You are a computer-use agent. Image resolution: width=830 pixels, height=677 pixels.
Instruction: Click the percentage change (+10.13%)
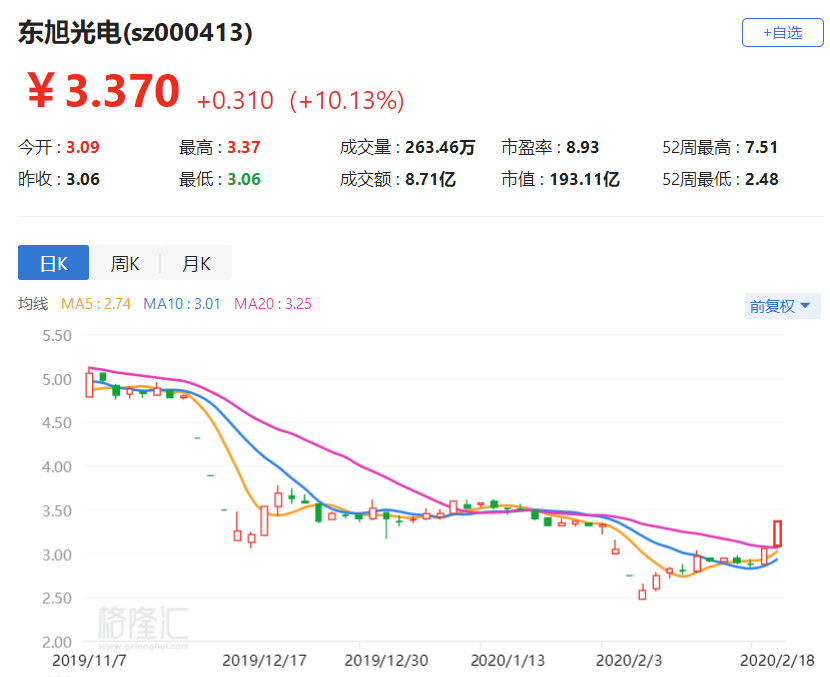point(347,101)
